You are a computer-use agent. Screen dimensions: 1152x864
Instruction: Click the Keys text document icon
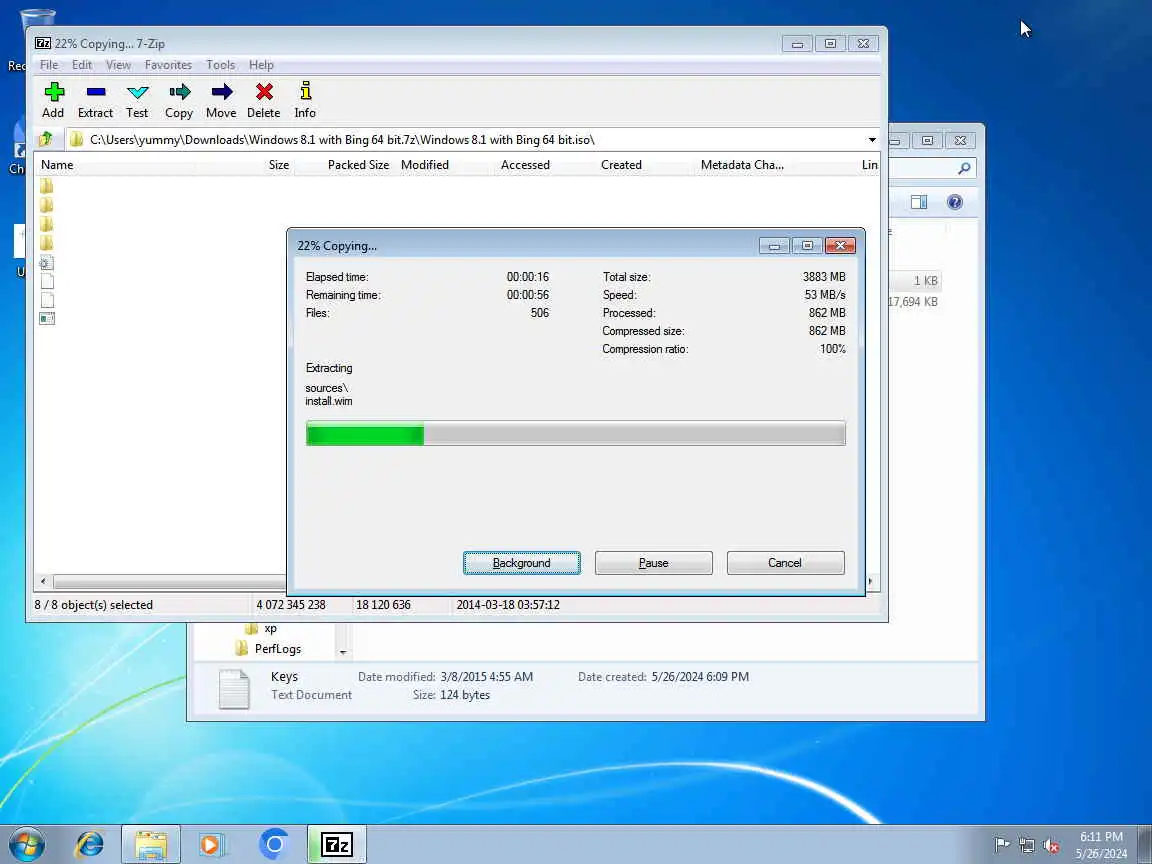click(234, 688)
